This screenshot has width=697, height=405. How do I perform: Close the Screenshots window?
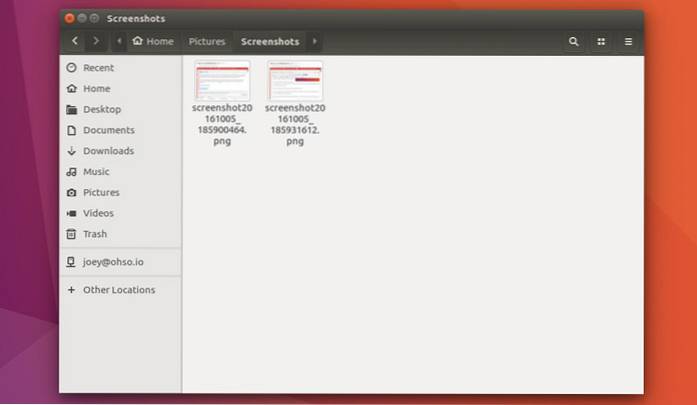click(69, 18)
